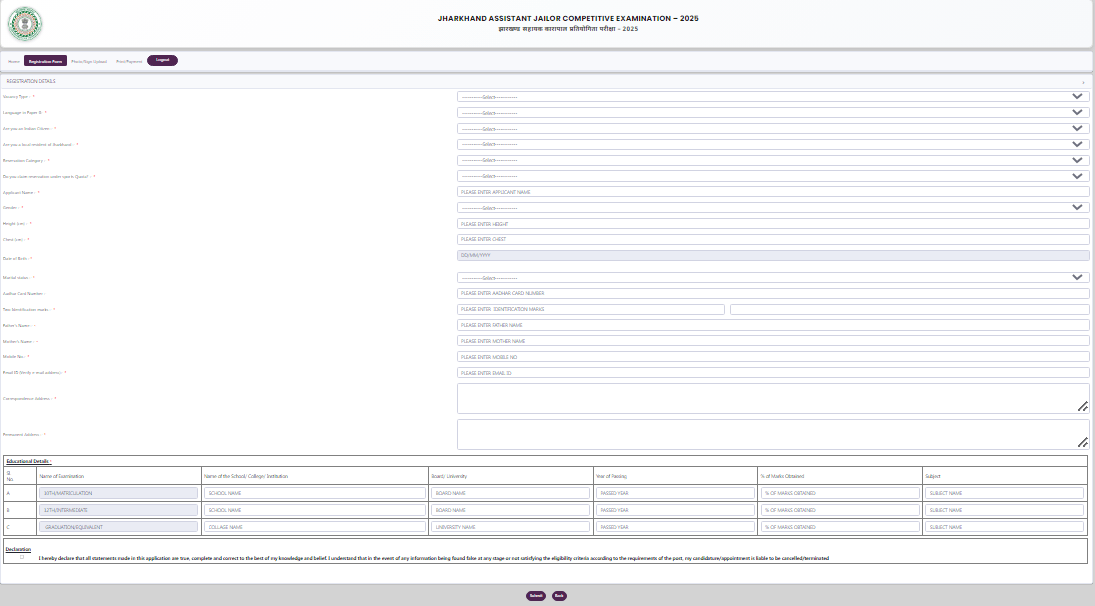The image size is (1095, 606).
Task: Collapse the Registration Details panel arrow
Action: [1083, 82]
